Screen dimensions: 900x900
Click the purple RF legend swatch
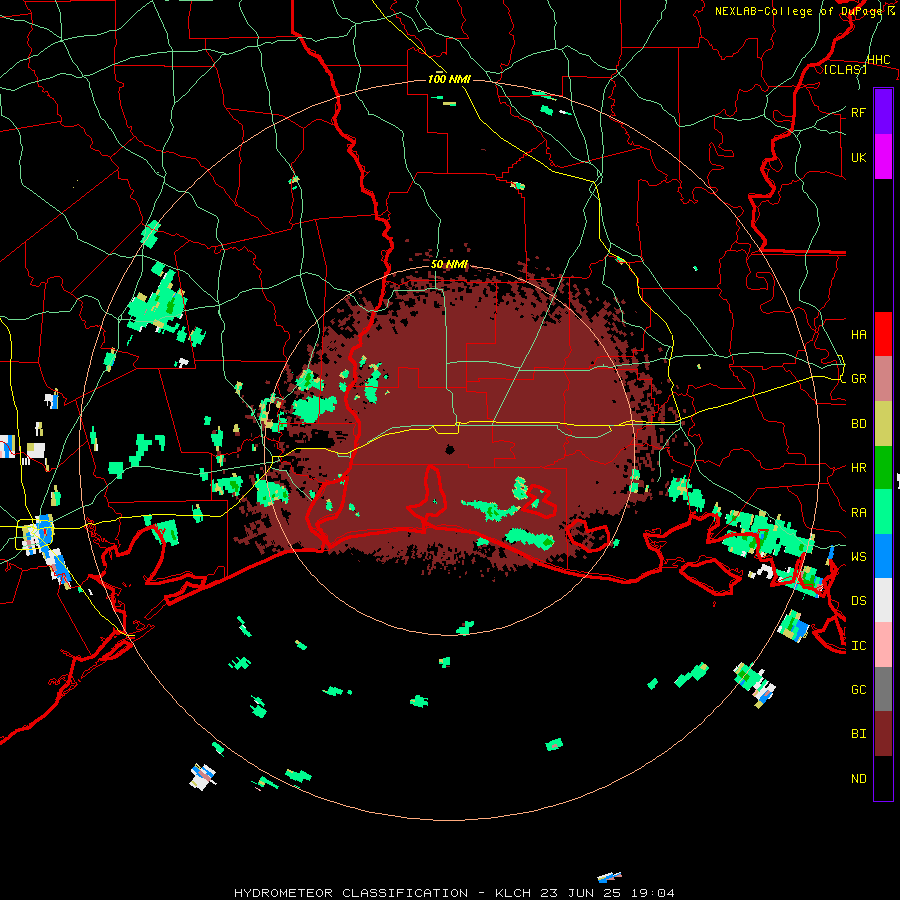tap(883, 112)
